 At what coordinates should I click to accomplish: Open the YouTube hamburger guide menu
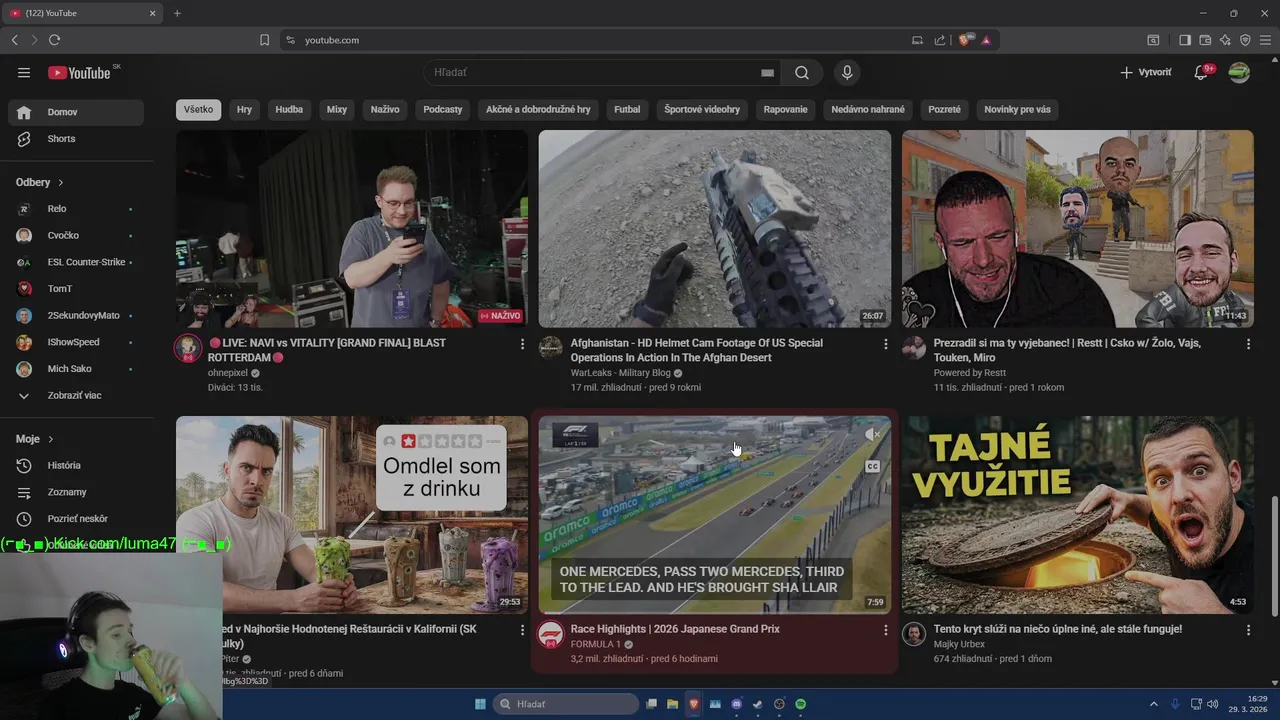24,72
